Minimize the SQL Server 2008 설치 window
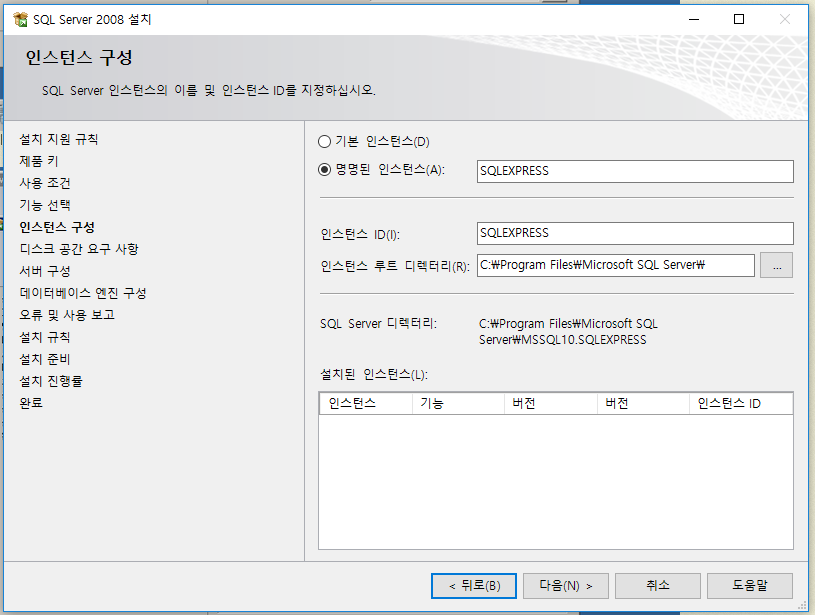Image resolution: width=815 pixels, height=615 pixels. [x=694, y=20]
